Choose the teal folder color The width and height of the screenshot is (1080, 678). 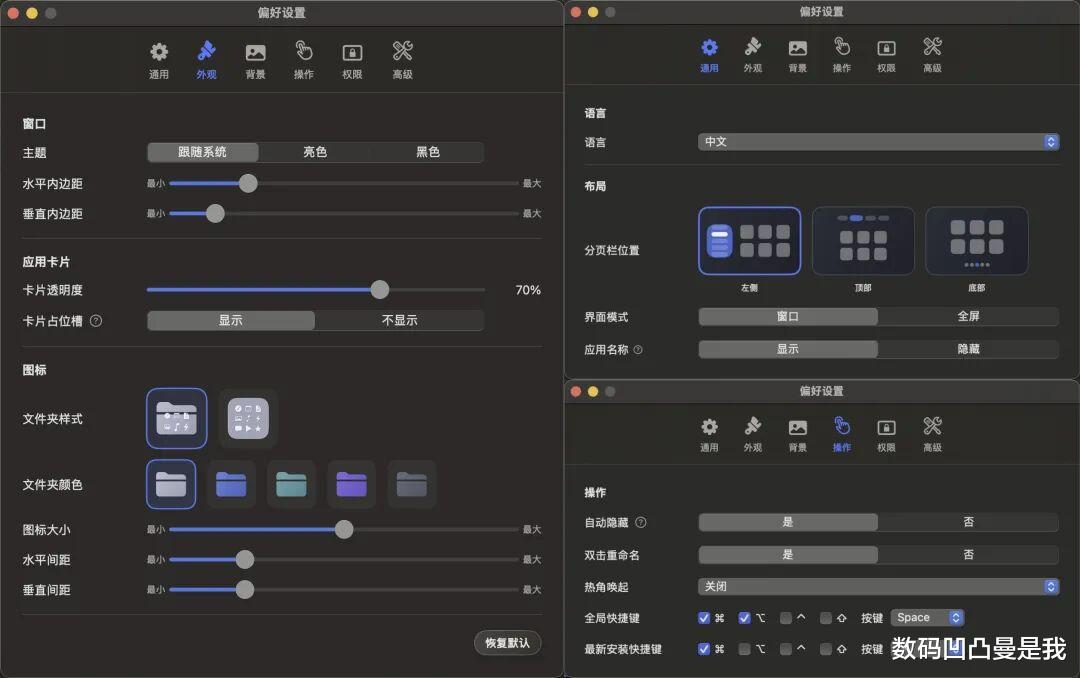pyautogui.click(x=291, y=484)
